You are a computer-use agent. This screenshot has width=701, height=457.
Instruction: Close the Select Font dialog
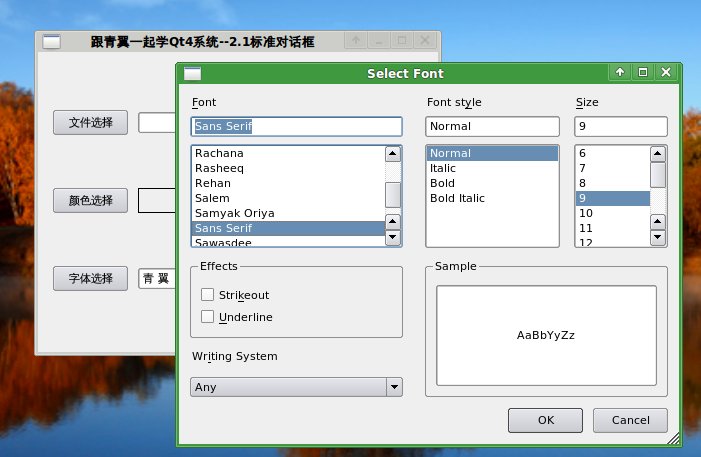tap(666, 72)
